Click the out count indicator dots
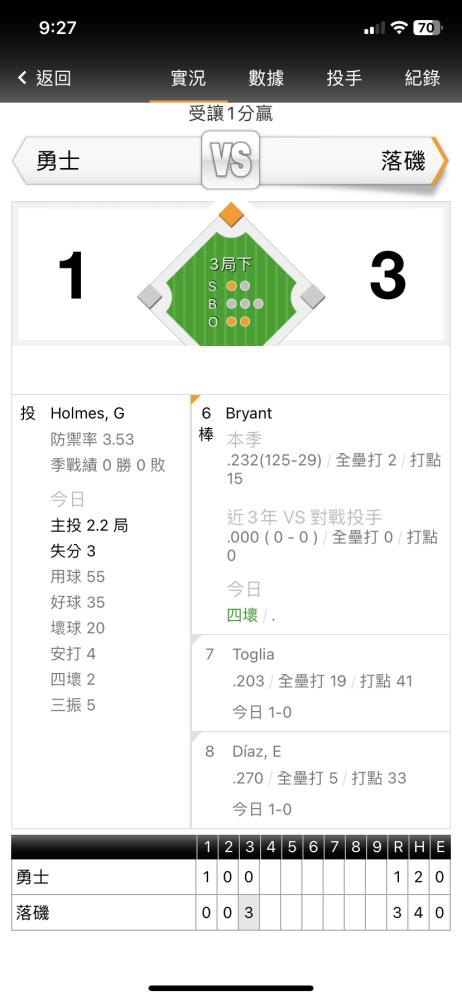This screenshot has height=1000, width=462. point(238,321)
